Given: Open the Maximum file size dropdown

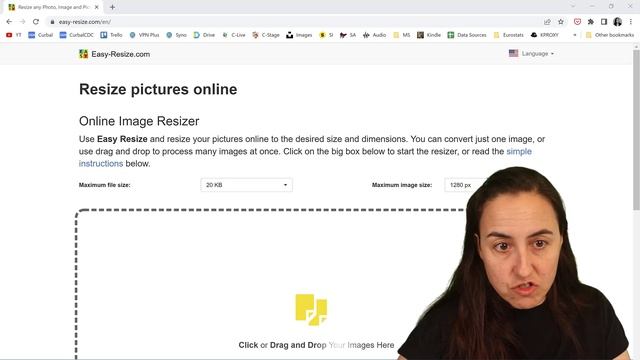Looking at the screenshot, I should coord(247,185).
